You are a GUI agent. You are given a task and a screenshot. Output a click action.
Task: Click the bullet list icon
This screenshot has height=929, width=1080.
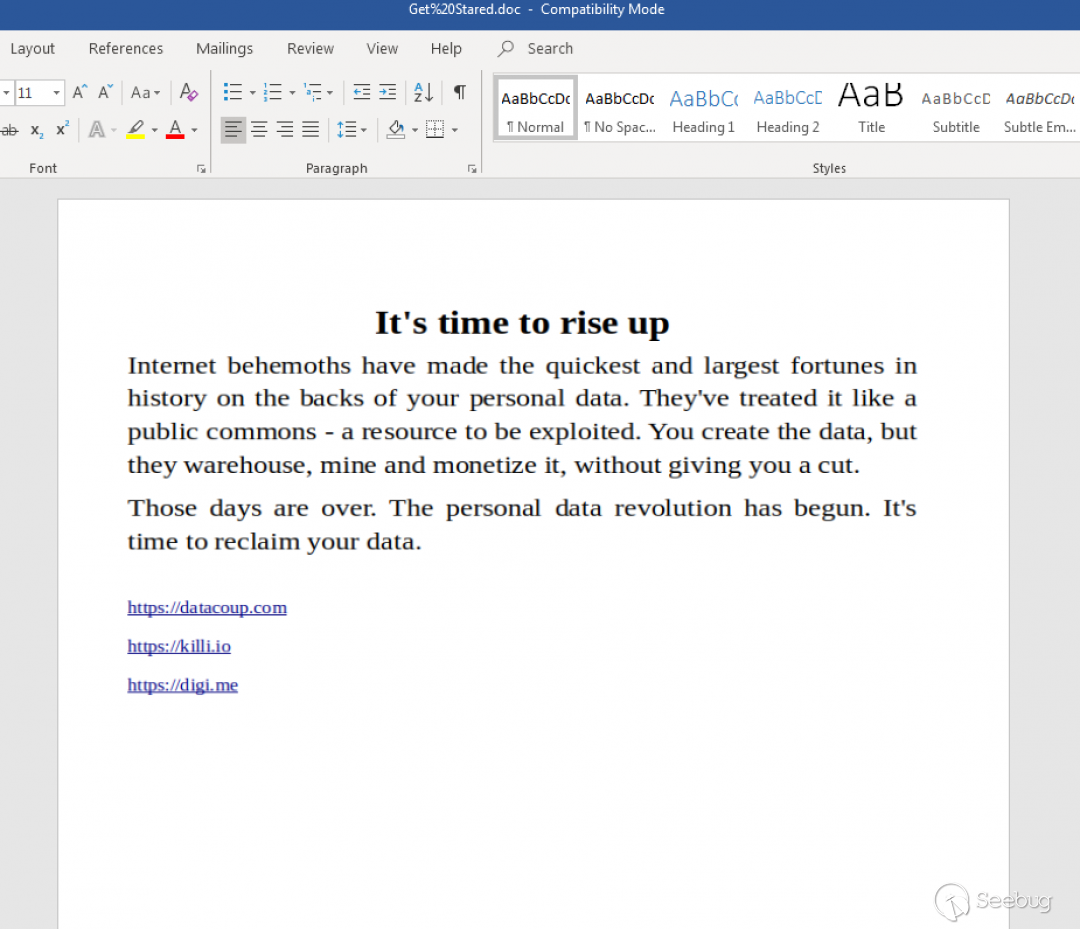click(233, 93)
